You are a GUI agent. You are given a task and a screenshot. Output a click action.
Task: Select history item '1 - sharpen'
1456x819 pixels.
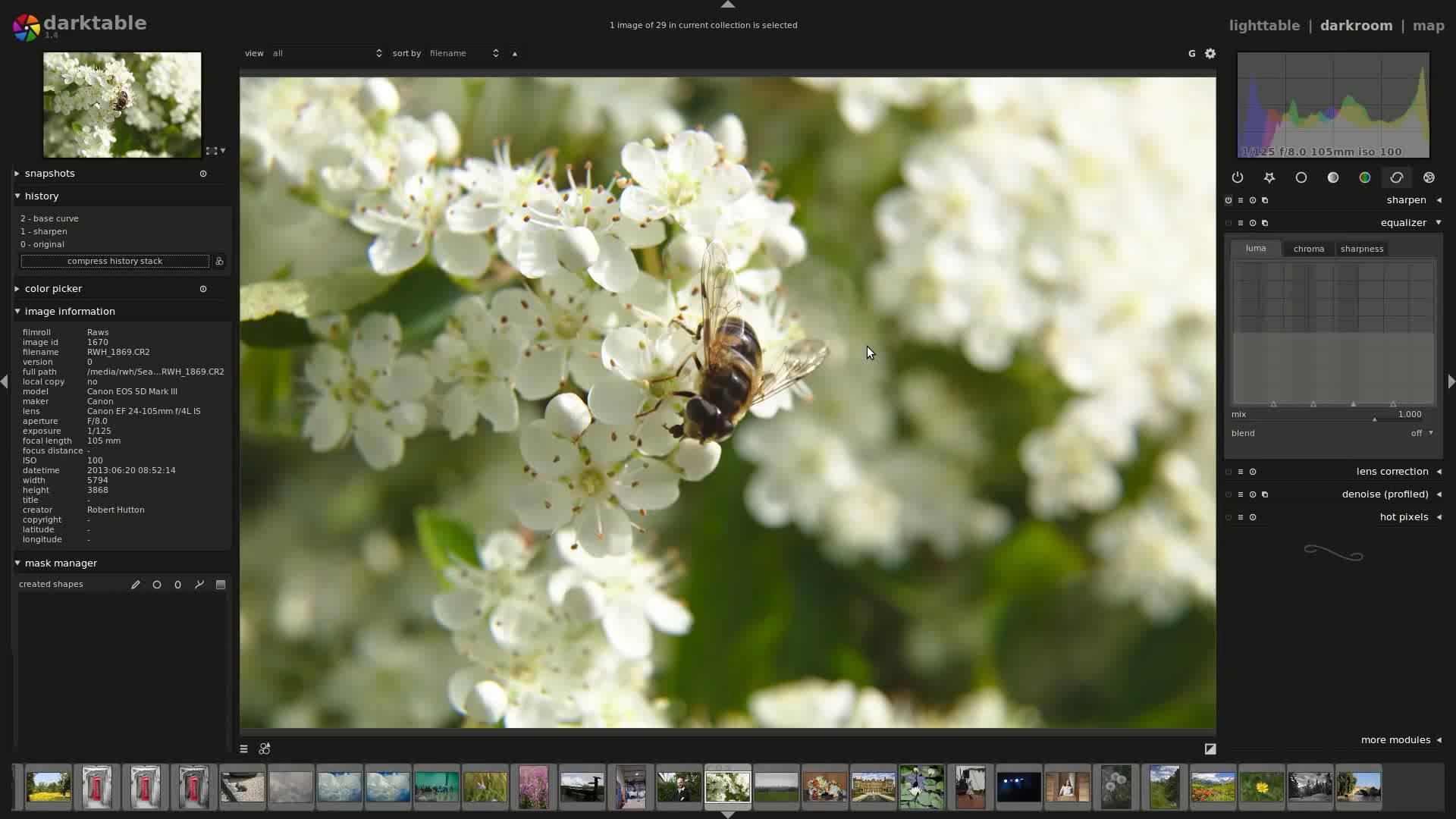tap(44, 231)
